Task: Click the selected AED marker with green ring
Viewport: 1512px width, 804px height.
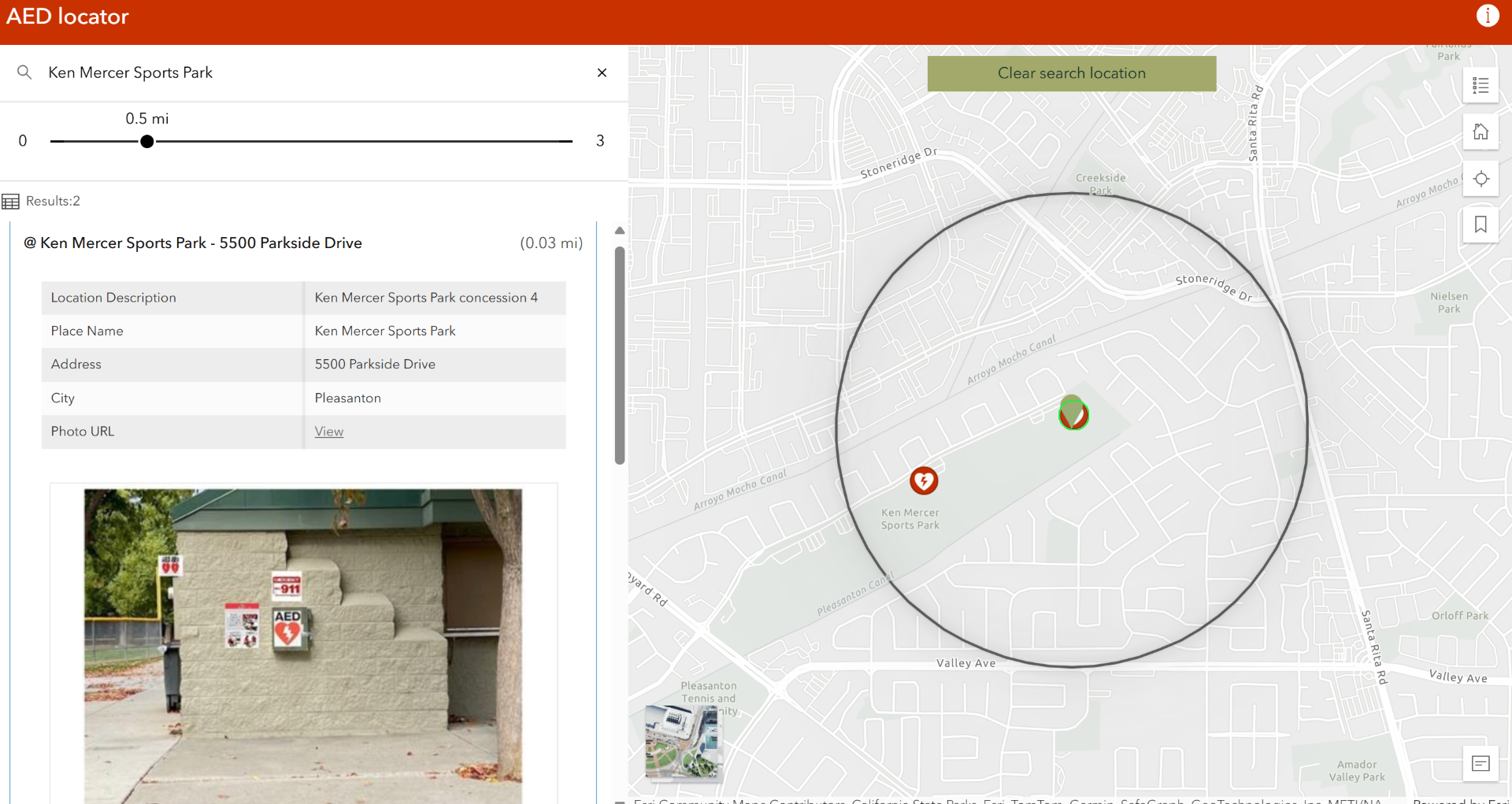Action: pos(1073,413)
